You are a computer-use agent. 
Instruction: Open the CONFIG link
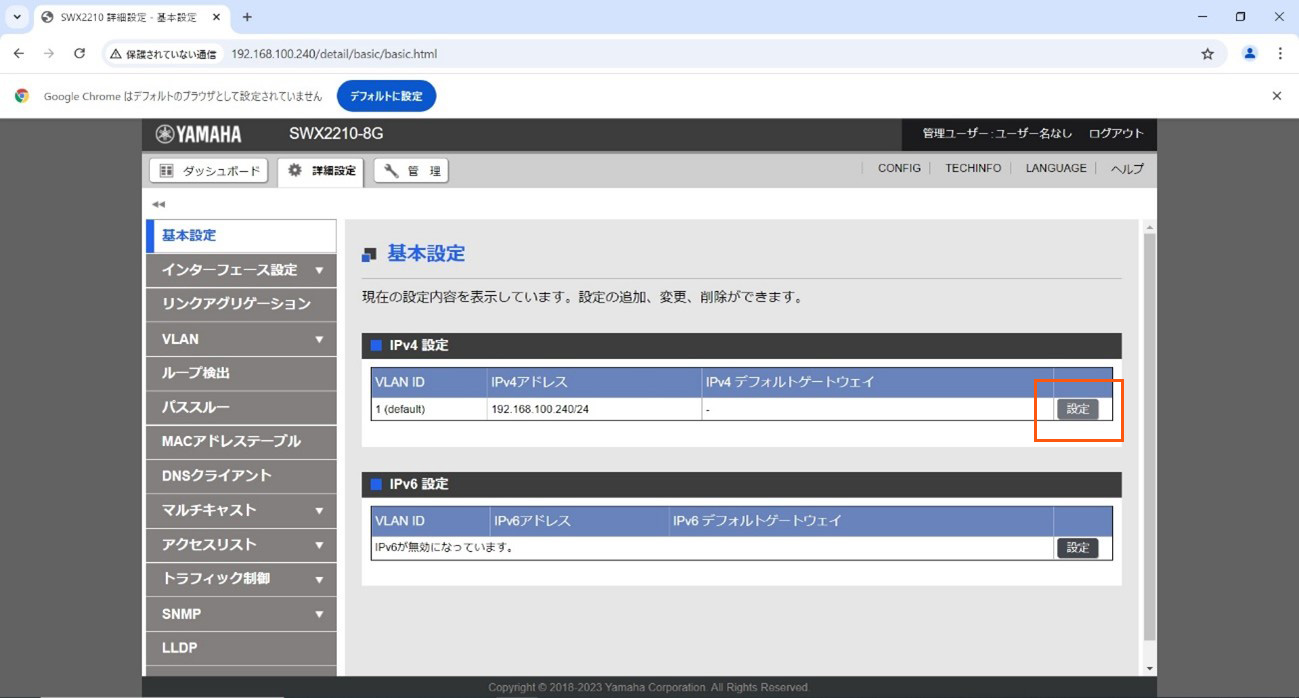click(899, 168)
